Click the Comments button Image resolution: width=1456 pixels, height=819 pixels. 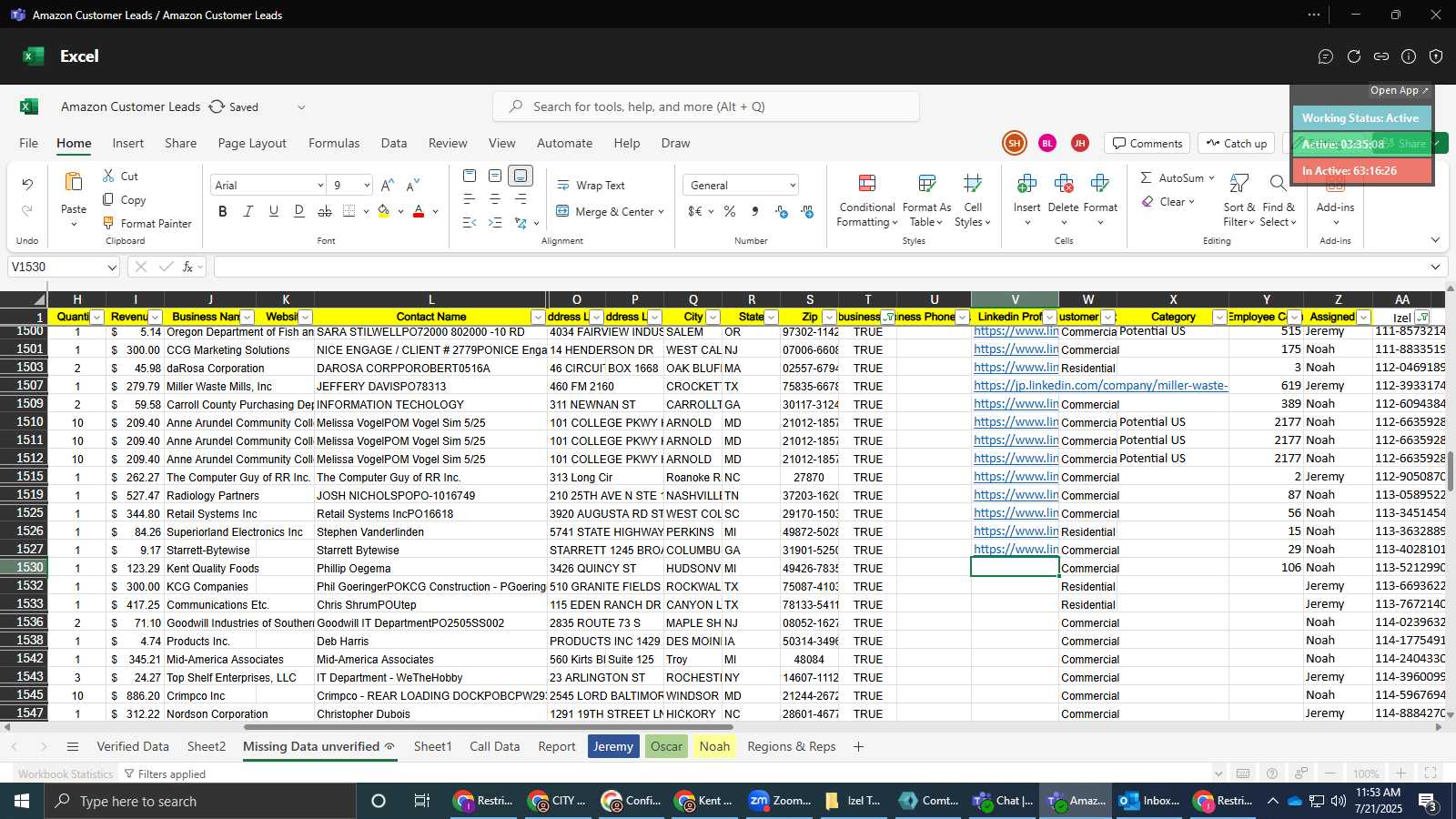point(1147,143)
